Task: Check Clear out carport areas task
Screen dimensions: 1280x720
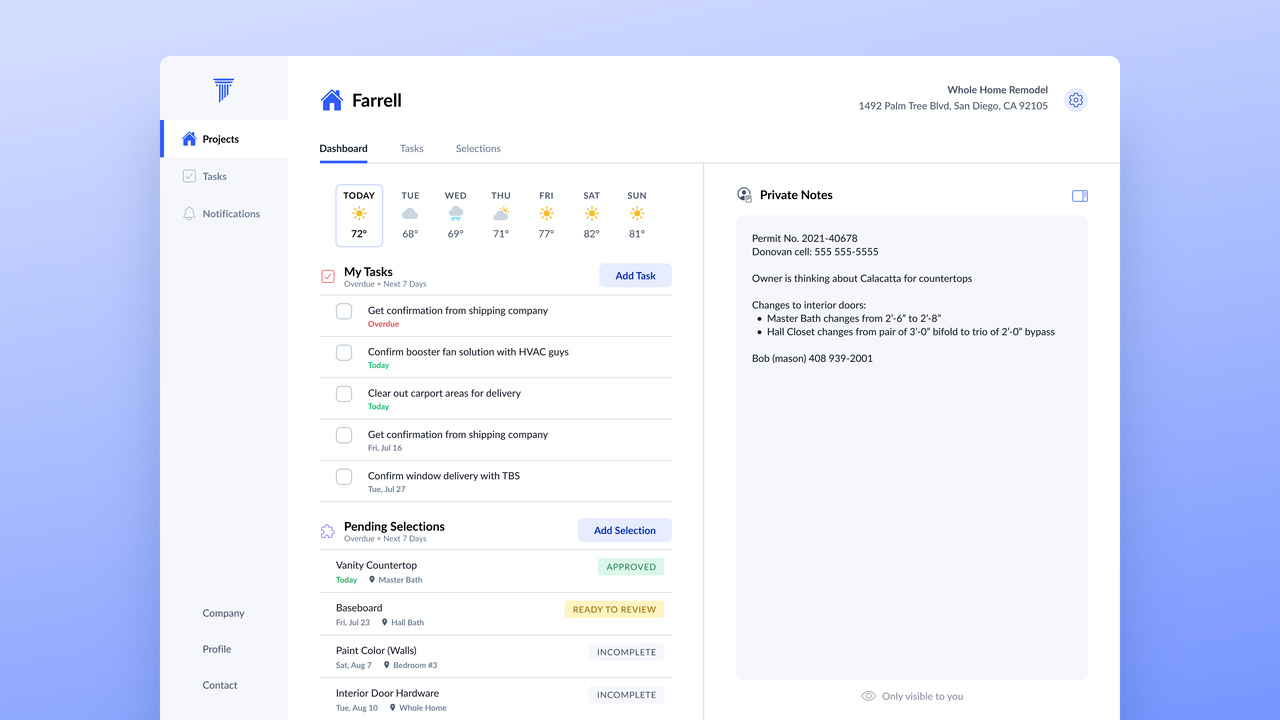Action: 344,394
